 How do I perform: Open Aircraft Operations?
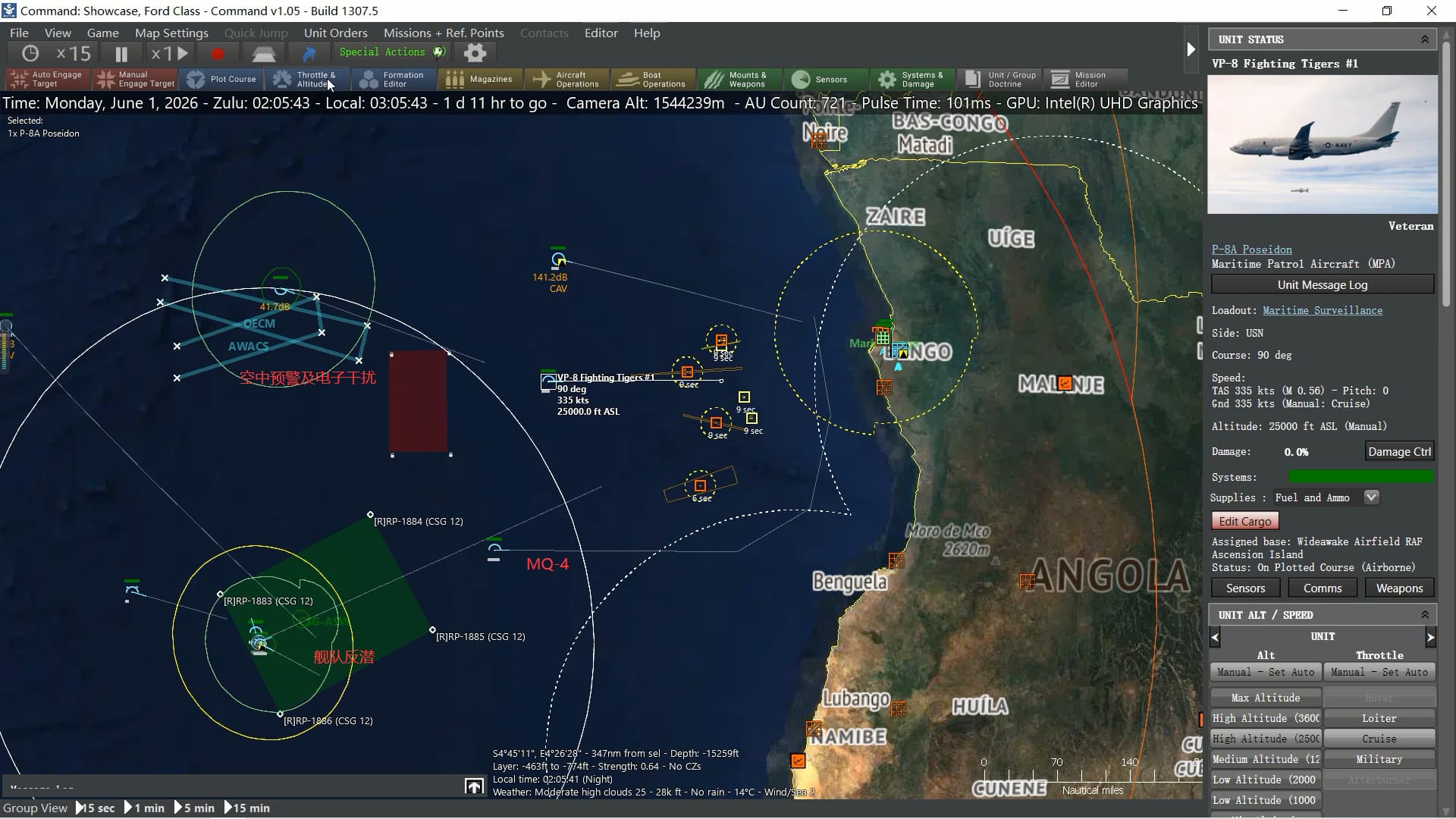pyautogui.click(x=567, y=79)
